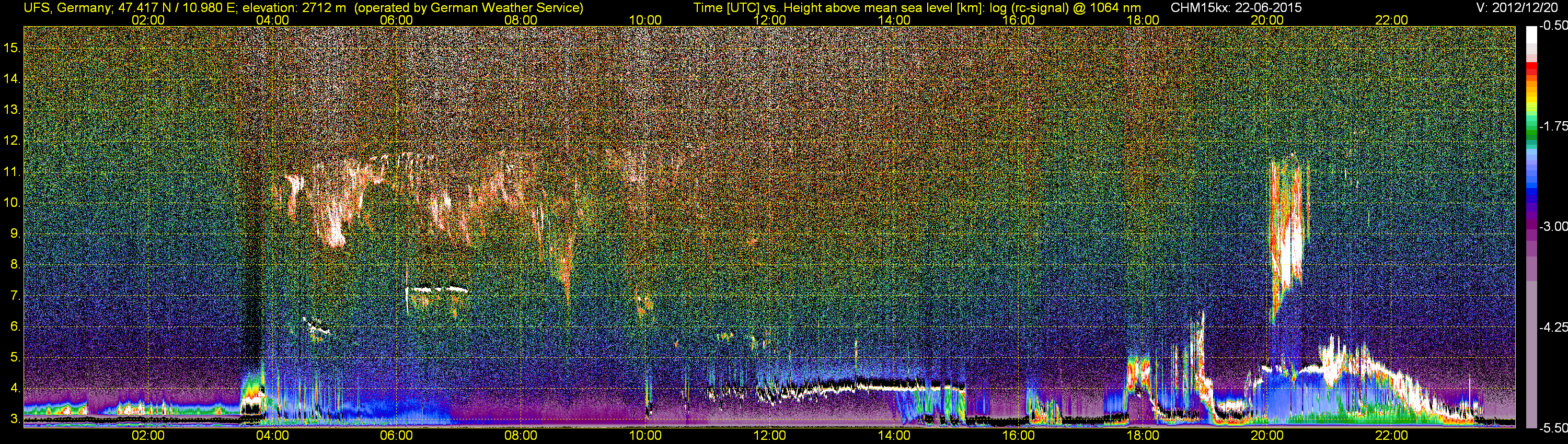Image resolution: width=1568 pixels, height=444 pixels.
Task: Click the 6. km height axis label
Action: (15, 326)
